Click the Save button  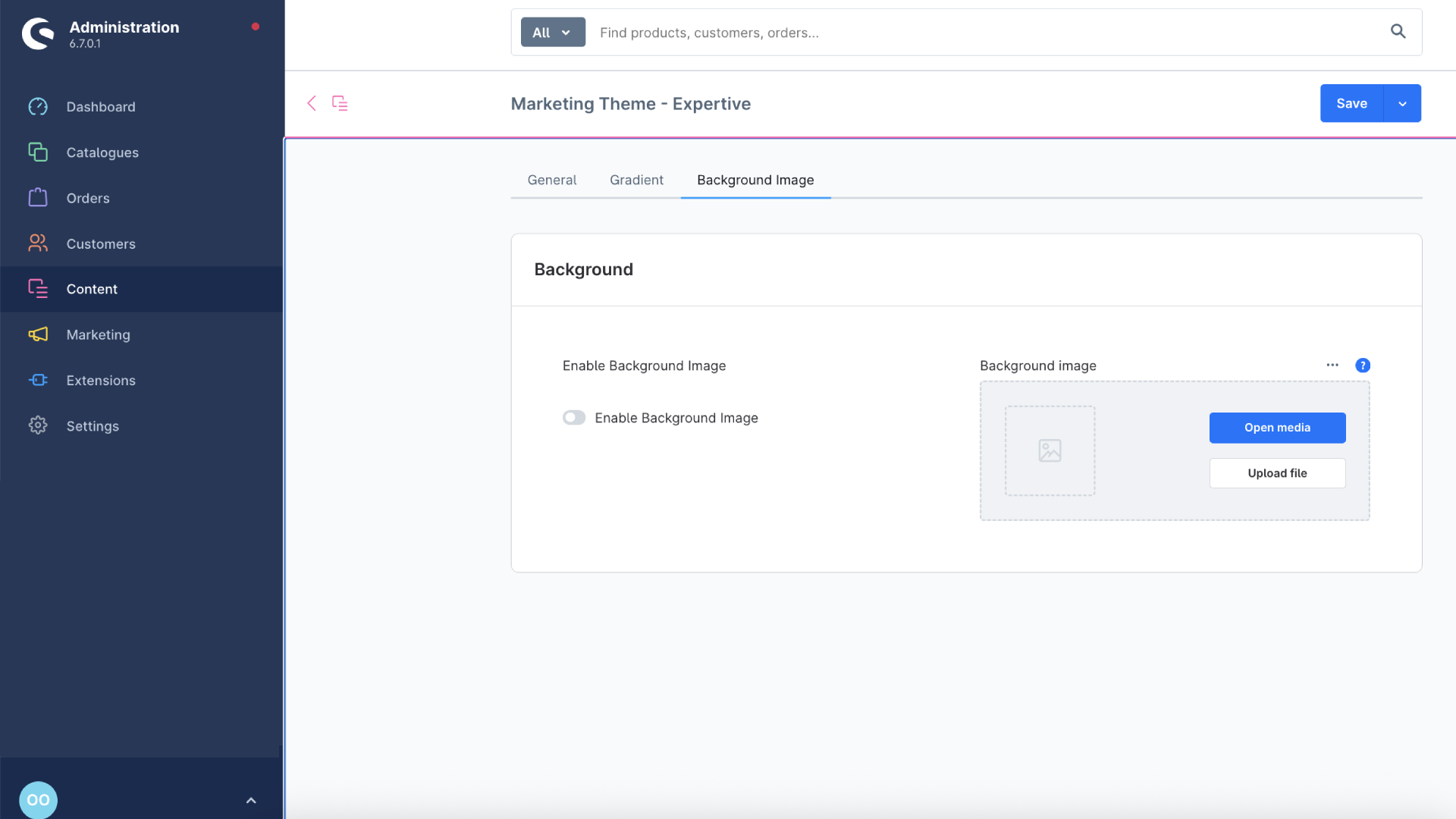click(x=1351, y=103)
